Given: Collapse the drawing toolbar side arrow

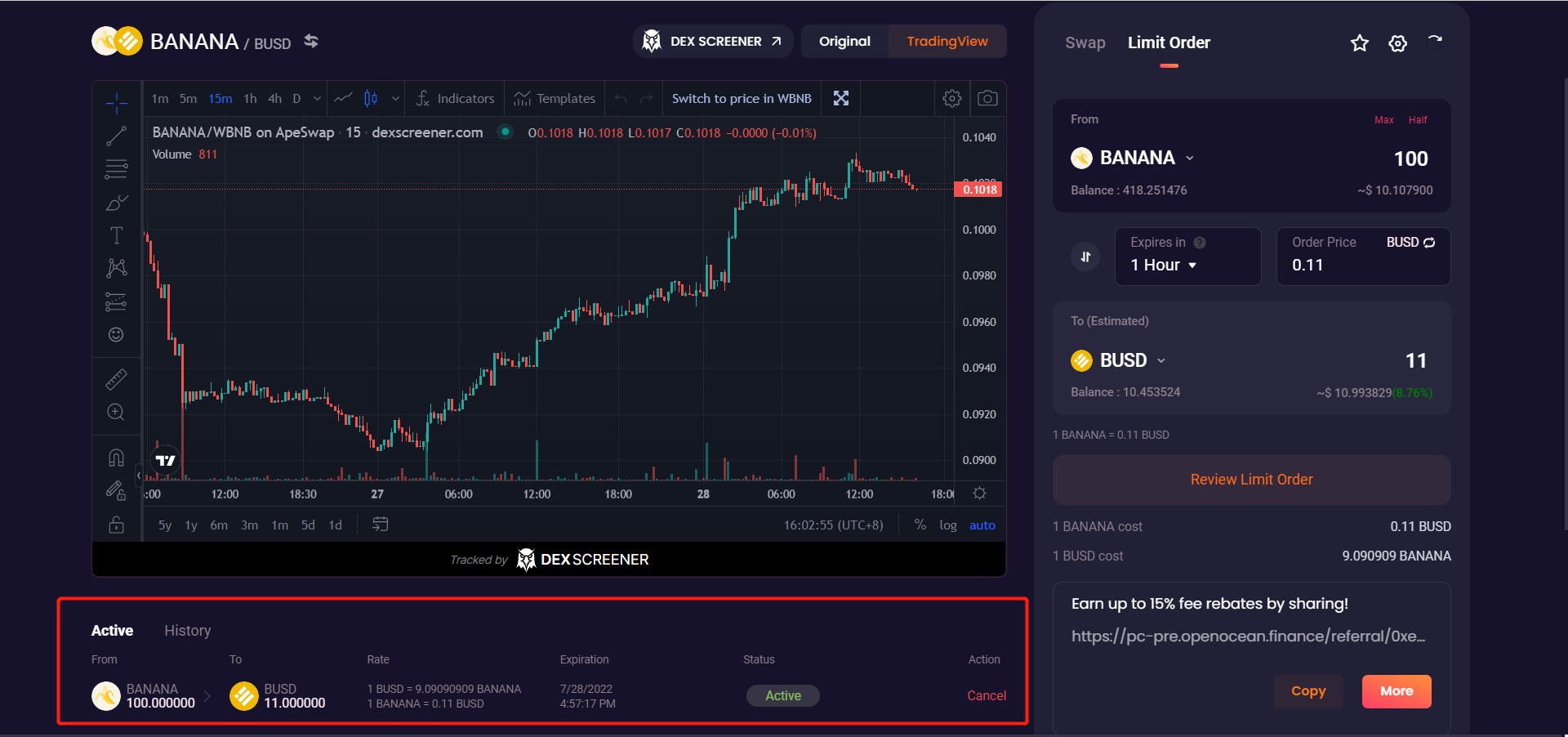Looking at the screenshot, I should [x=139, y=475].
